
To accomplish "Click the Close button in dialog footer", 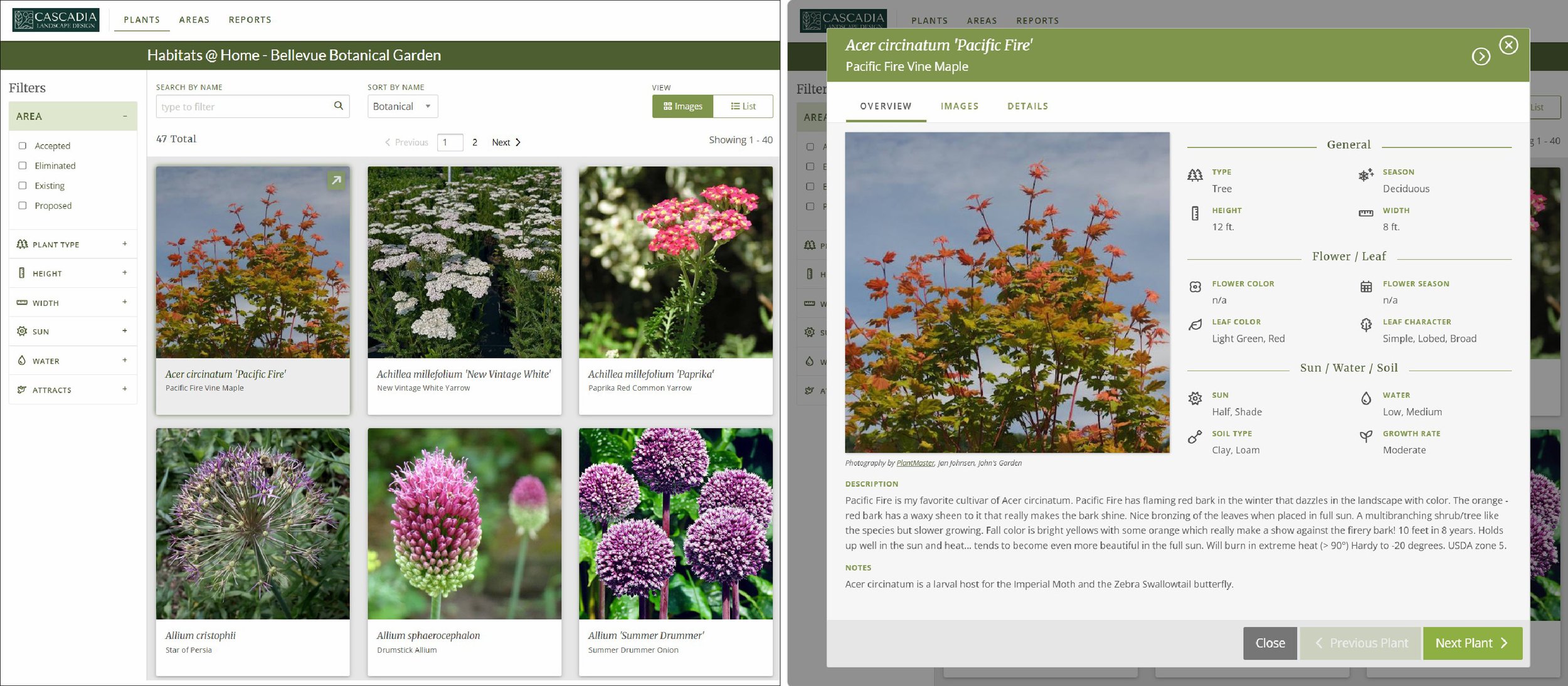I will point(1270,643).
